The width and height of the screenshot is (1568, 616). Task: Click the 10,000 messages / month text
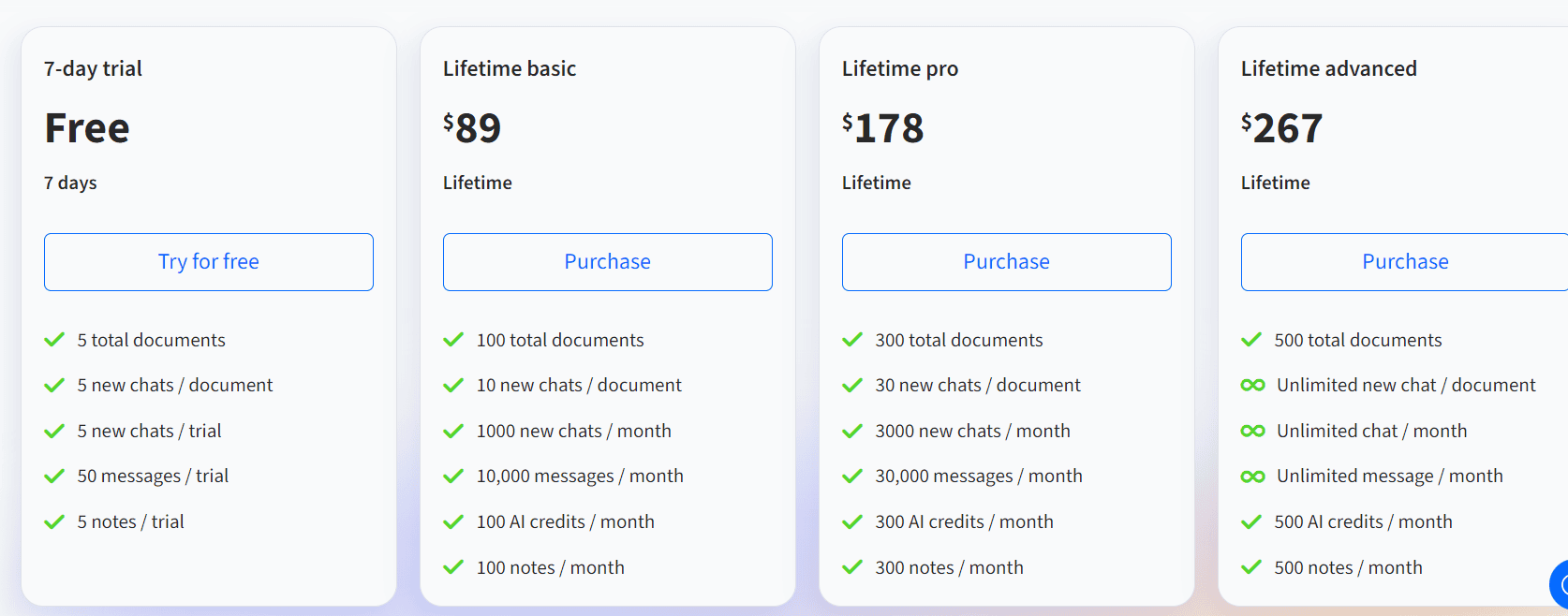(x=580, y=476)
